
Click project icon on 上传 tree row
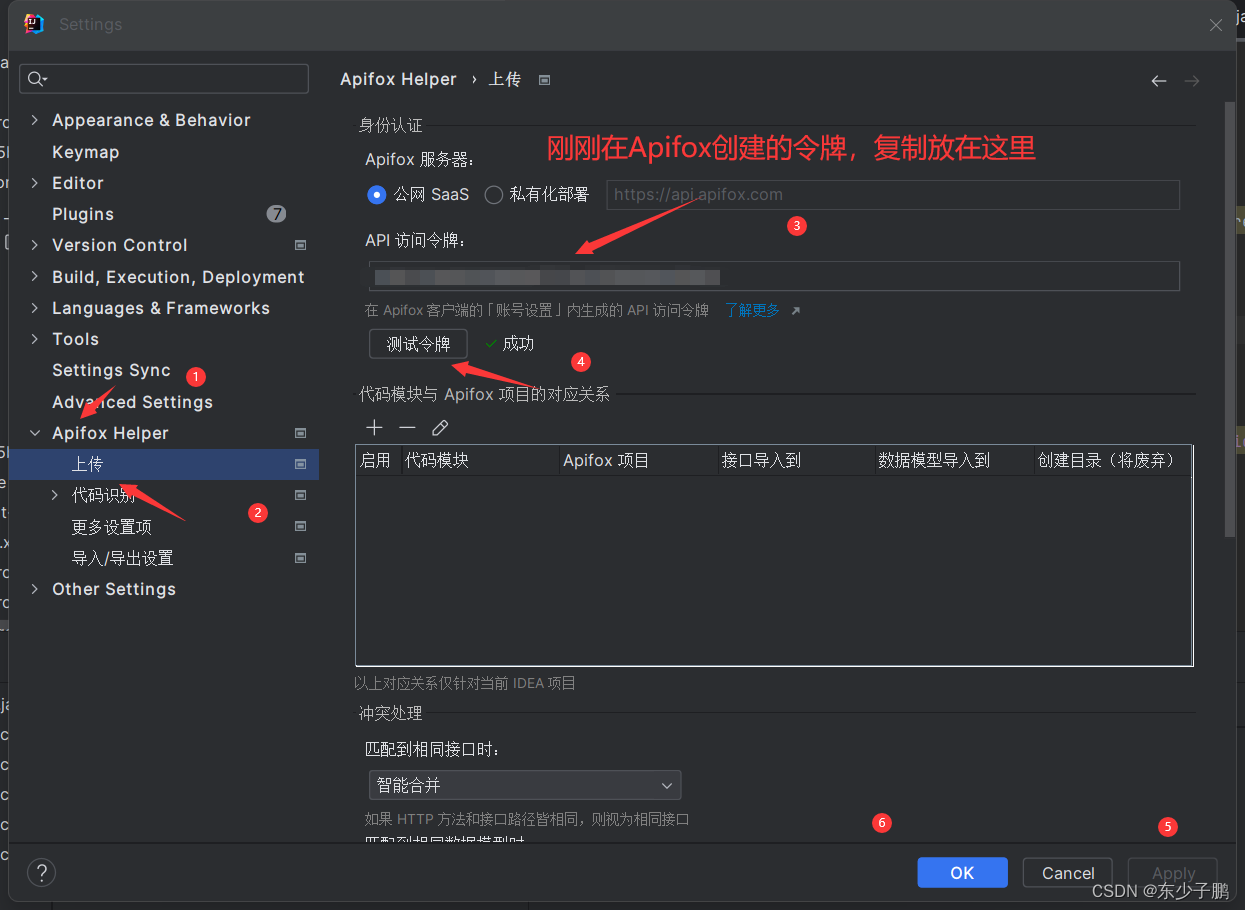pyautogui.click(x=300, y=464)
